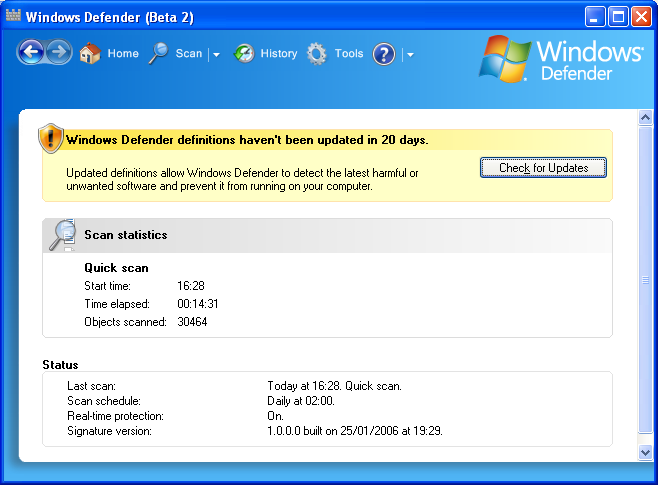
Task: Click the warning shield icon
Action: pos(51,138)
